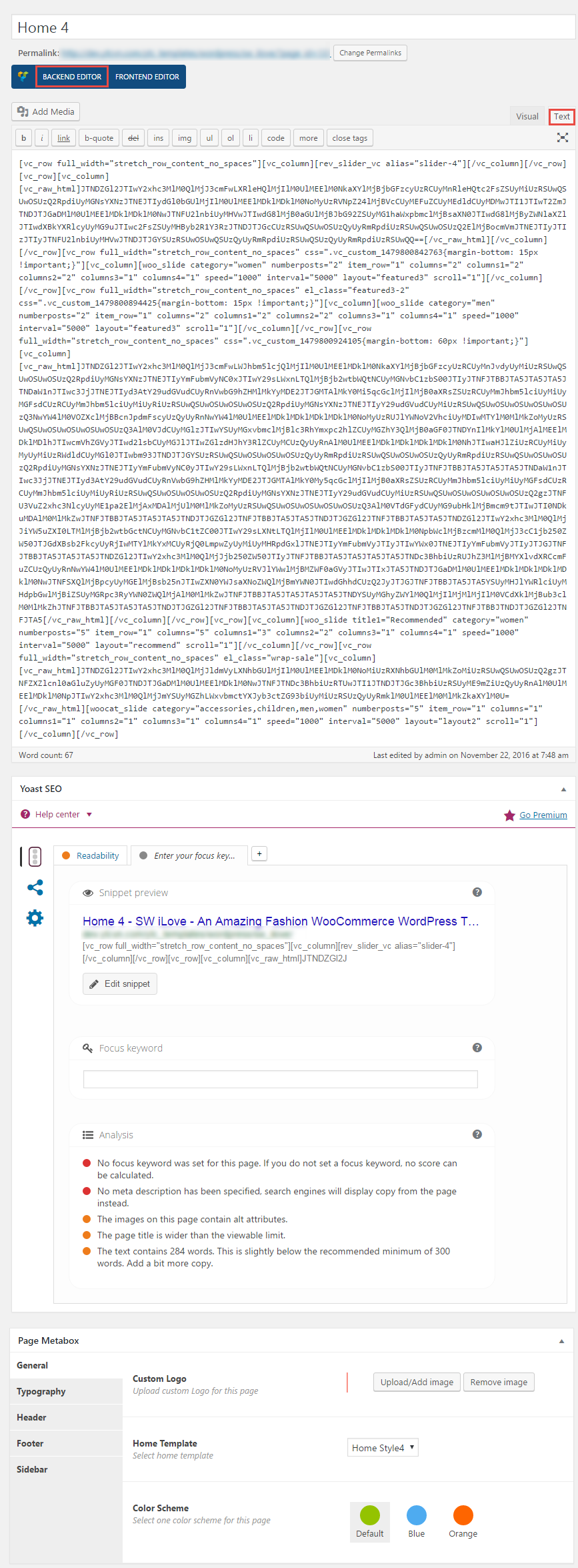Select the Default green color scheme
The height and width of the screenshot is (1568, 578).
(x=370, y=1515)
